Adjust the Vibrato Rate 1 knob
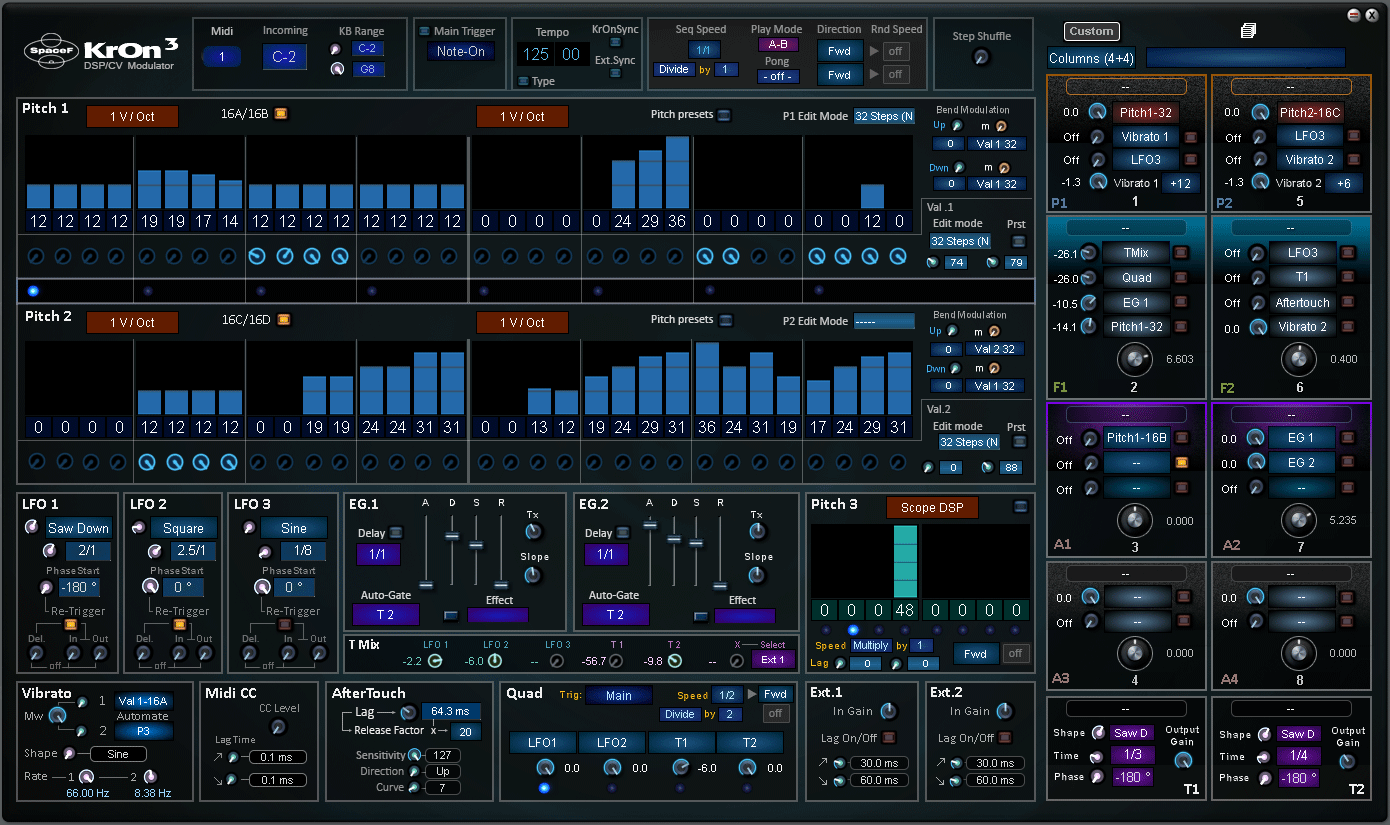 [x=86, y=777]
